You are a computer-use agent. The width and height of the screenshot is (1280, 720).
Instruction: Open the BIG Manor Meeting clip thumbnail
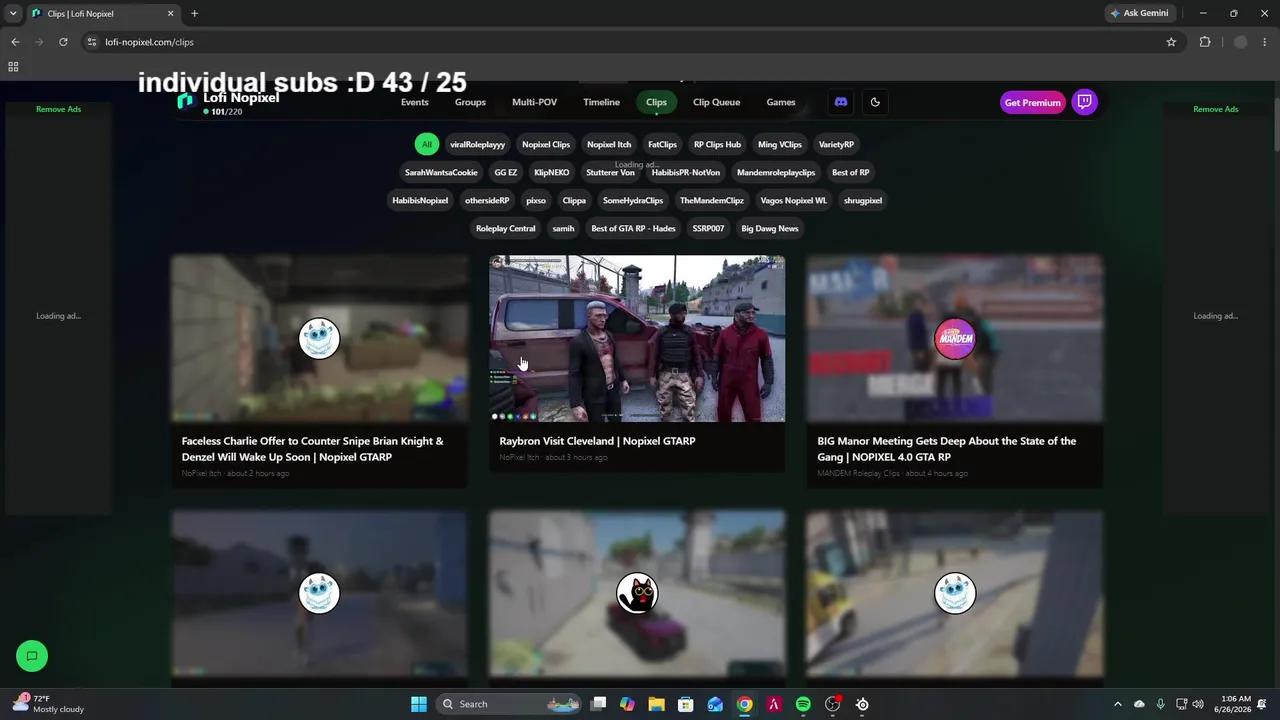click(x=955, y=338)
